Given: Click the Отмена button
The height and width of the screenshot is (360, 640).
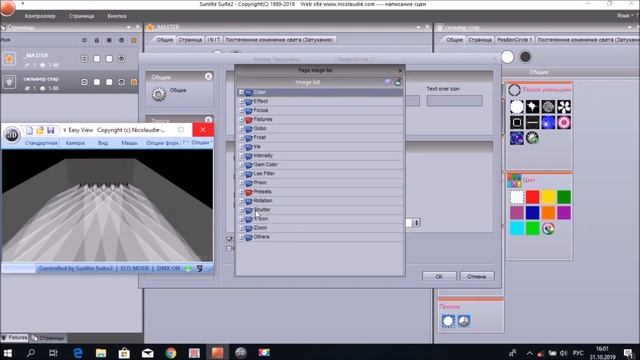Looking at the screenshot, I should click(x=476, y=276).
